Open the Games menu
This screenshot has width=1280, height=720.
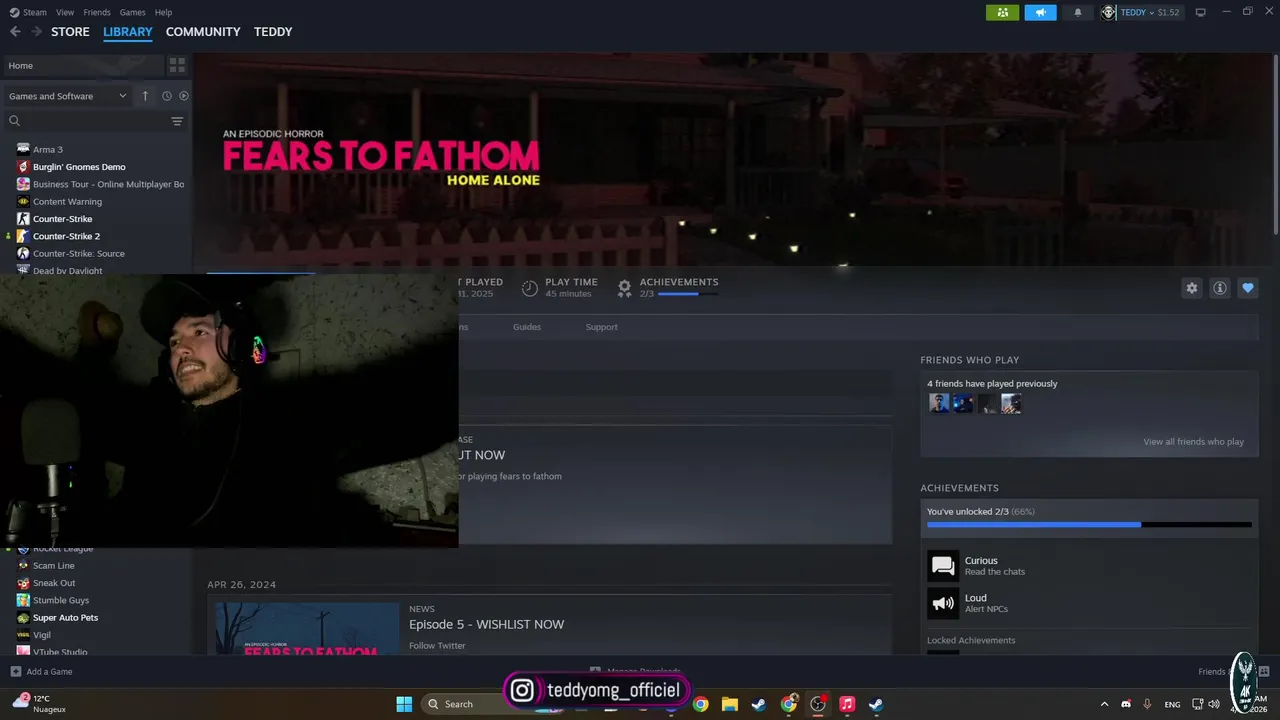click(132, 12)
